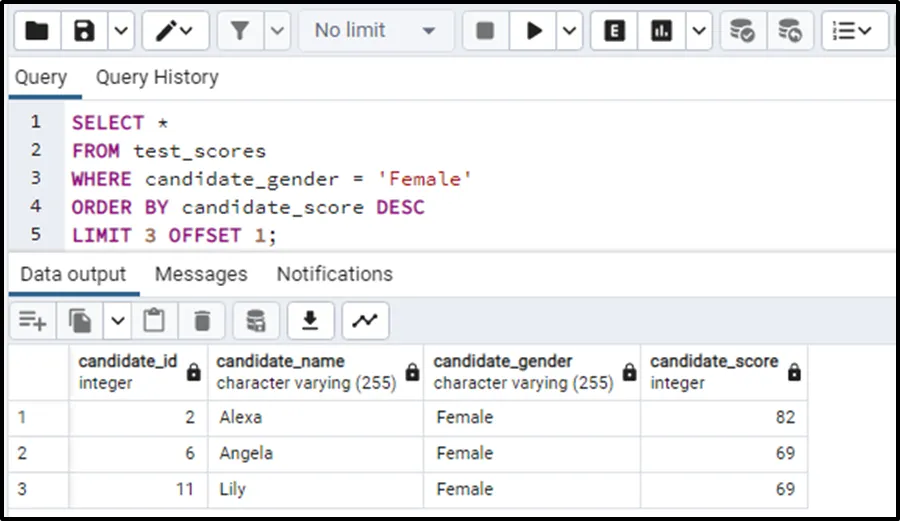The height and width of the screenshot is (521, 900).
Task: Click the Add row icon
Action: tap(33, 321)
